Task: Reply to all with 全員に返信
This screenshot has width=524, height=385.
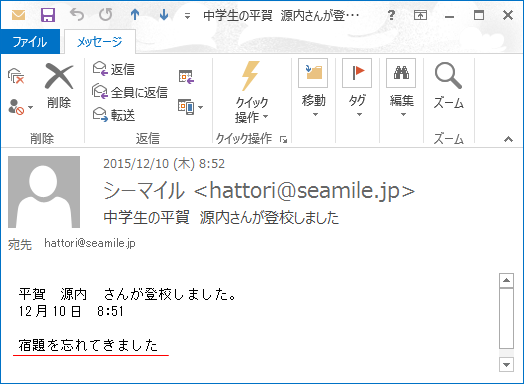Action: 130,92
